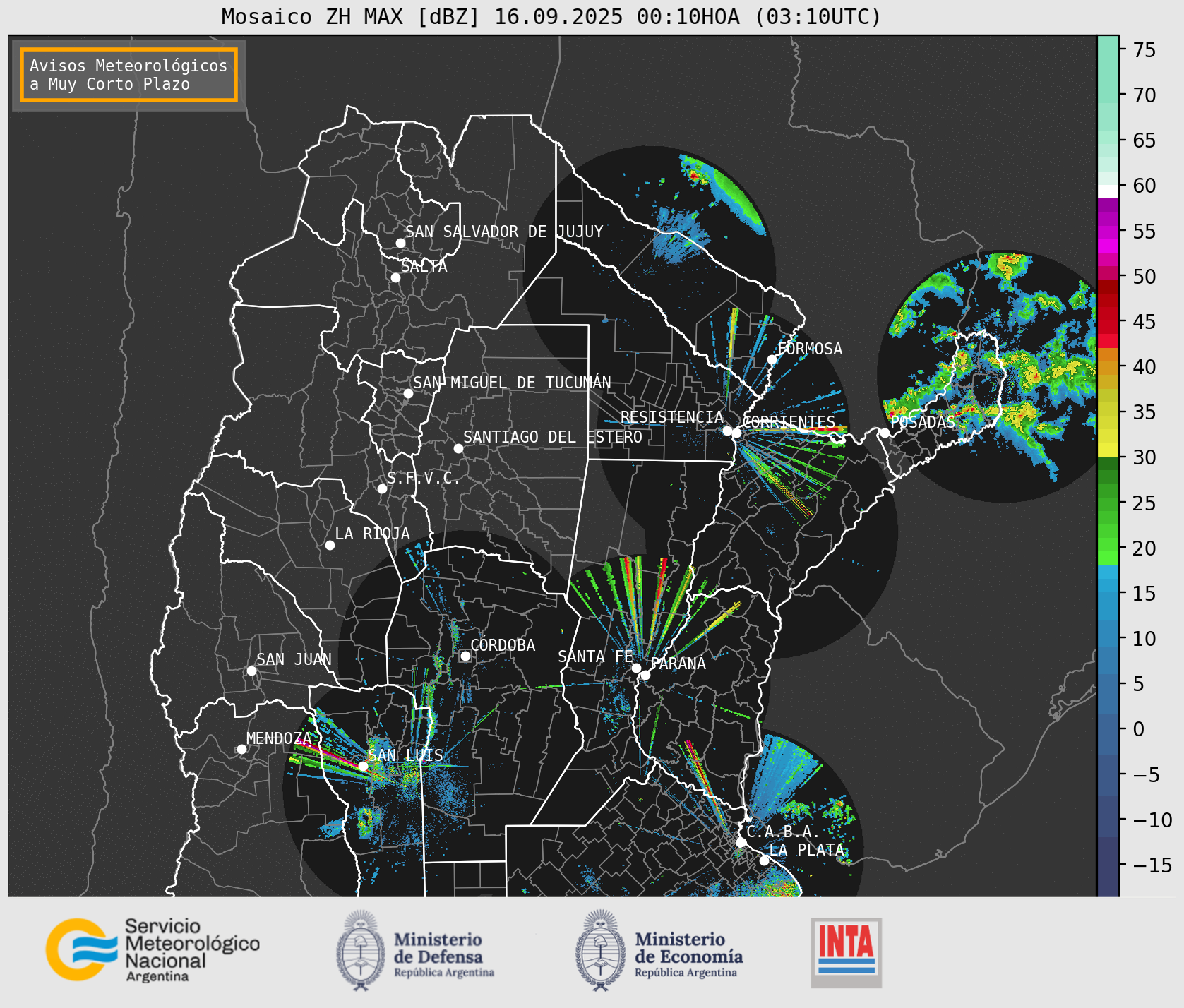
Task: Click the POSADAS city label
Action: click(923, 422)
